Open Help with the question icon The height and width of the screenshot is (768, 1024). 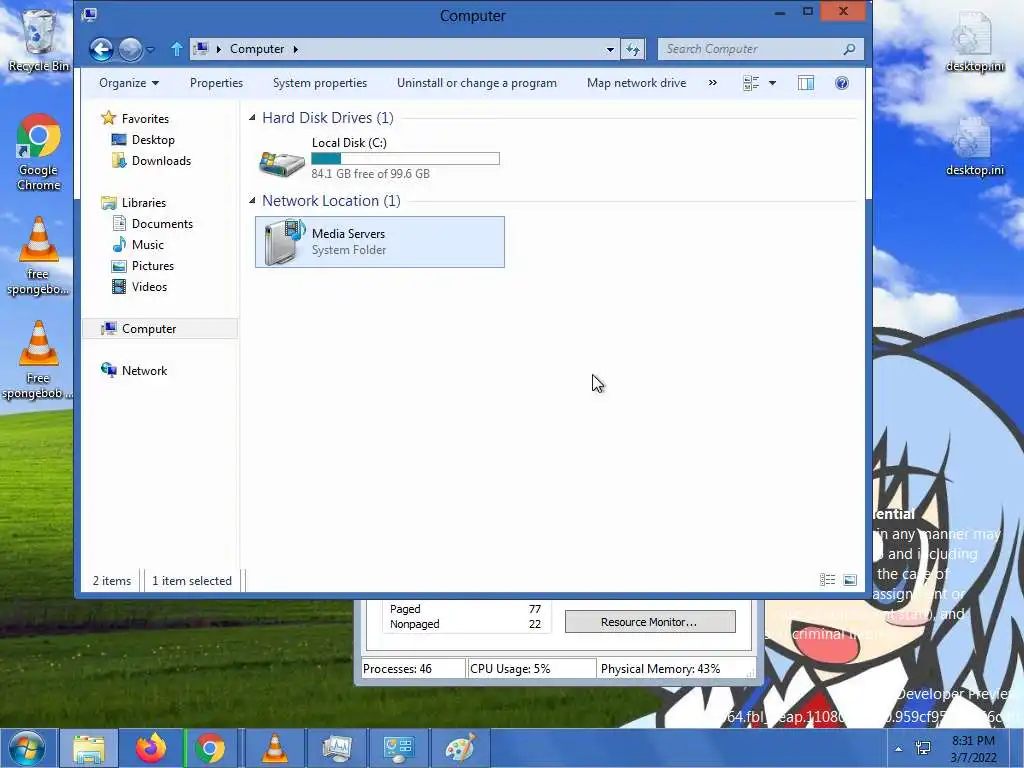(842, 83)
